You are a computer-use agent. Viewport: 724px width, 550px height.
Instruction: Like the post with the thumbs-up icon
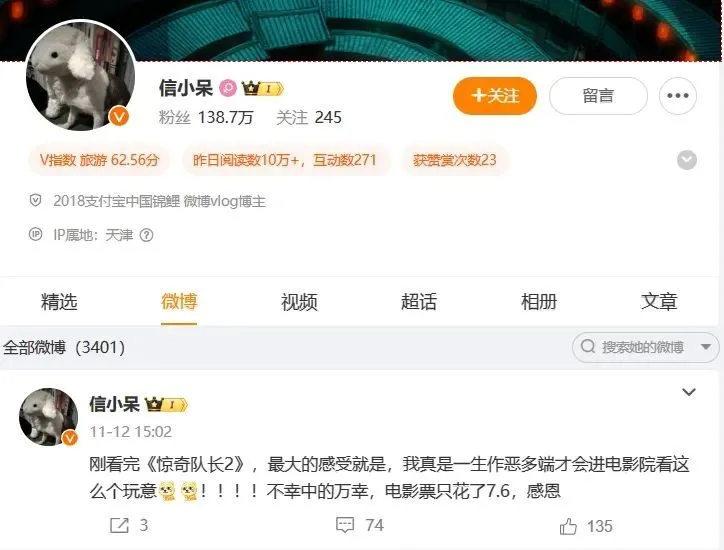pos(568,526)
